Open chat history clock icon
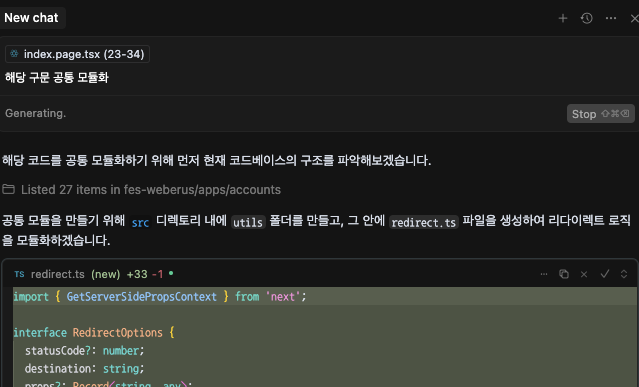The image size is (639, 387). [586, 18]
